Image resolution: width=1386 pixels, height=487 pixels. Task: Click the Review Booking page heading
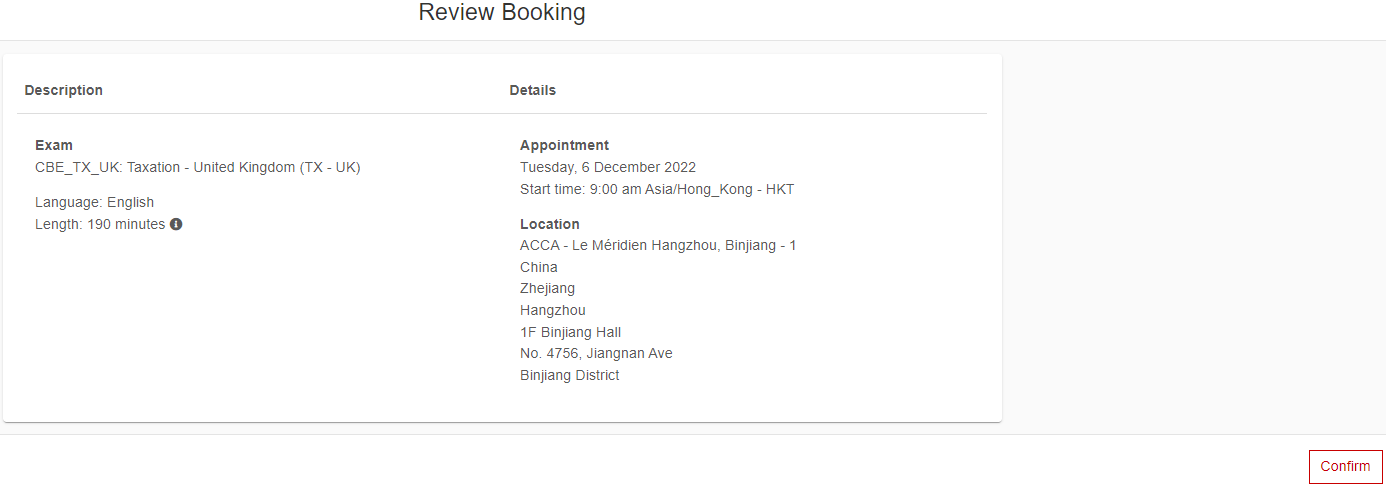[502, 13]
